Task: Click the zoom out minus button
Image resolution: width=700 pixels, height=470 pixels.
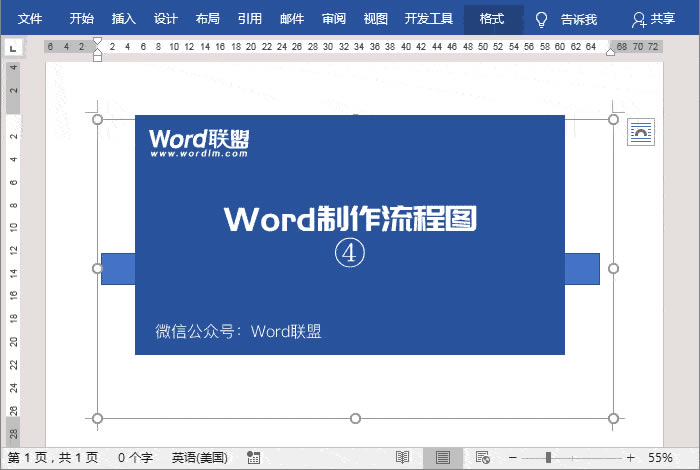Action: 512,457
